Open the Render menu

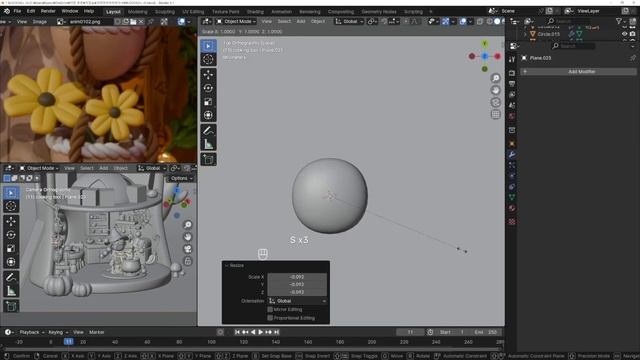pyautogui.click(x=48, y=11)
